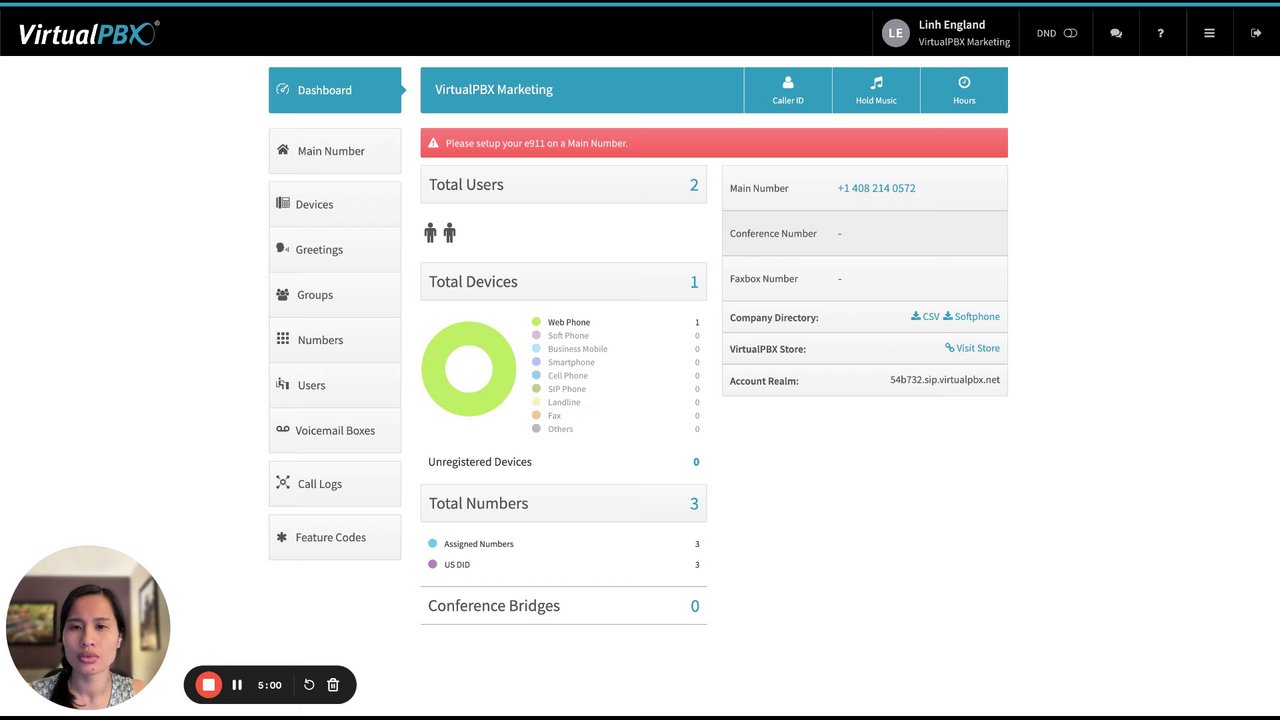Click the e911 setup warning banner
The image size is (1280, 720).
pyautogui.click(x=714, y=143)
